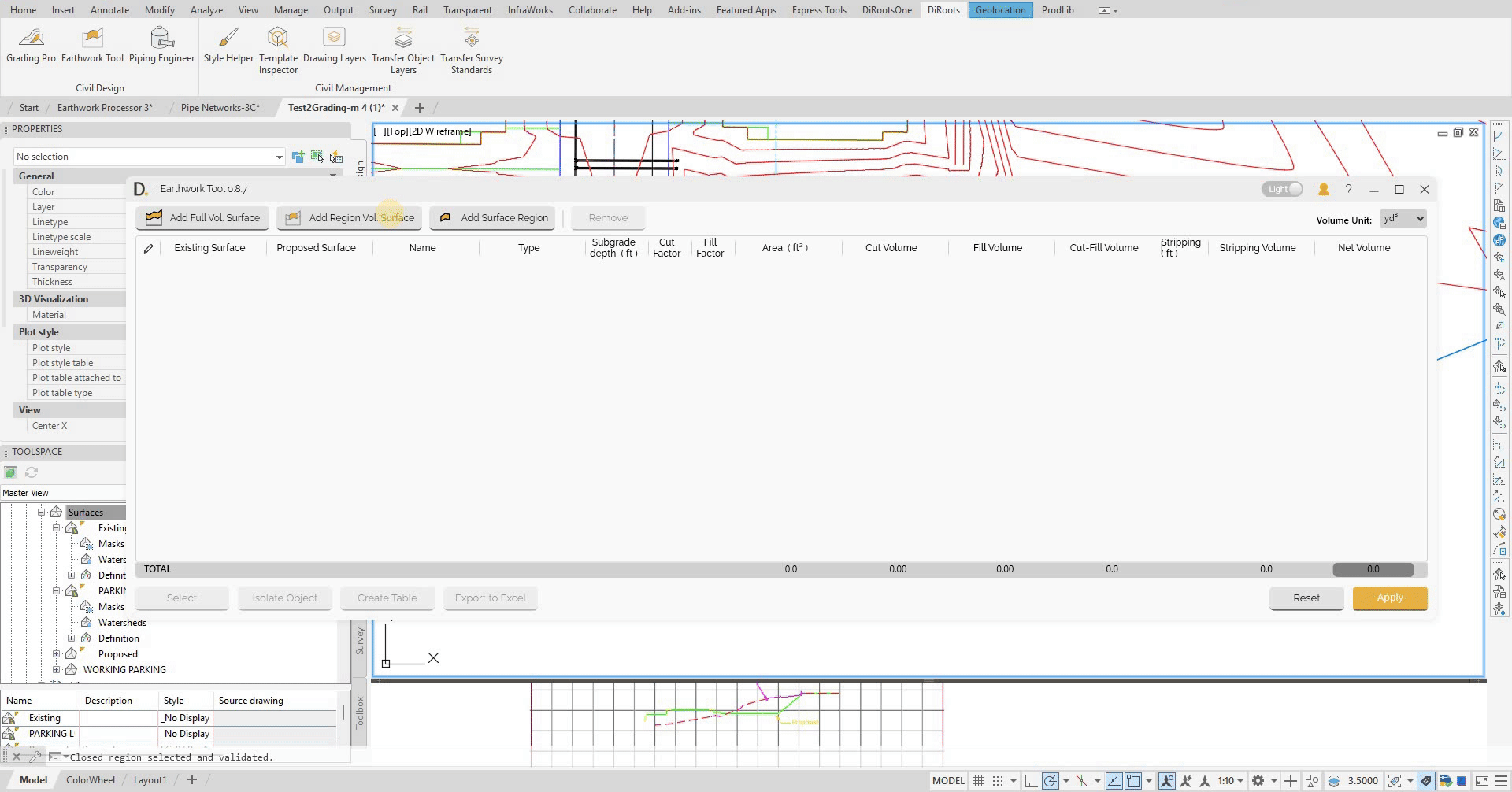
Task: Open Drawing Layers
Action: pos(334,47)
